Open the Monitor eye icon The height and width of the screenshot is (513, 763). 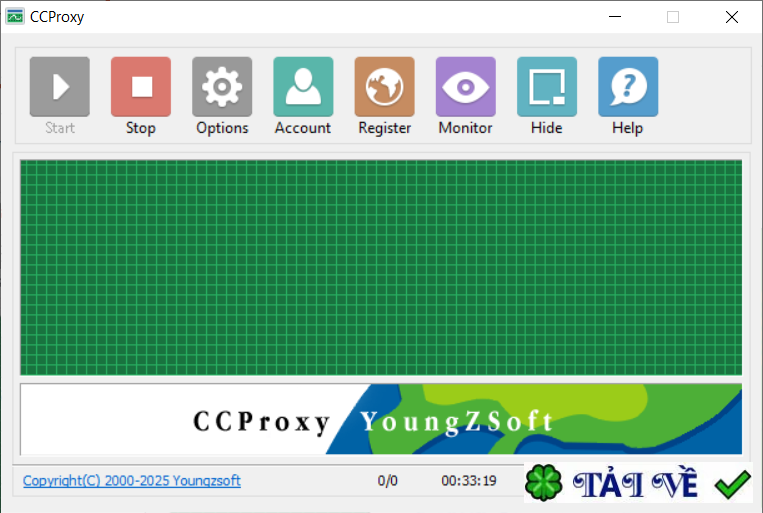pyautogui.click(x=466, y=87)
